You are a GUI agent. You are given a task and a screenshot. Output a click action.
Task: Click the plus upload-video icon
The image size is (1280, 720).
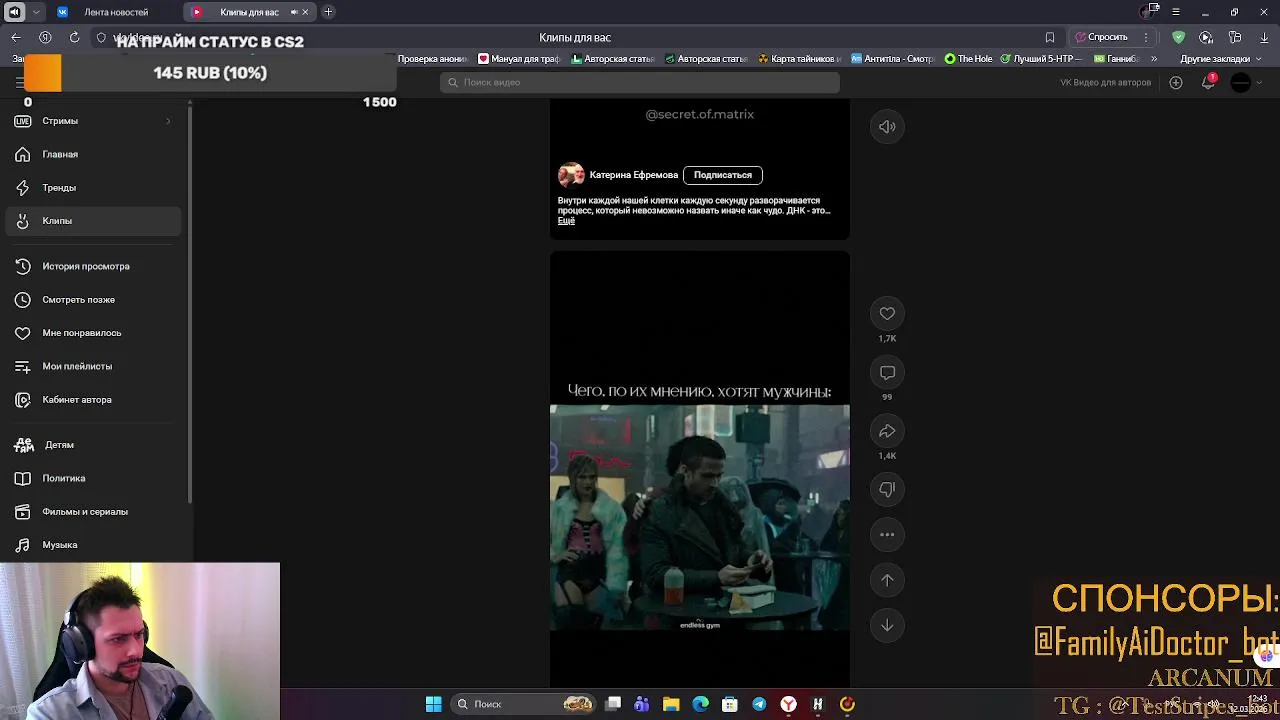(x=1176, y=82)
